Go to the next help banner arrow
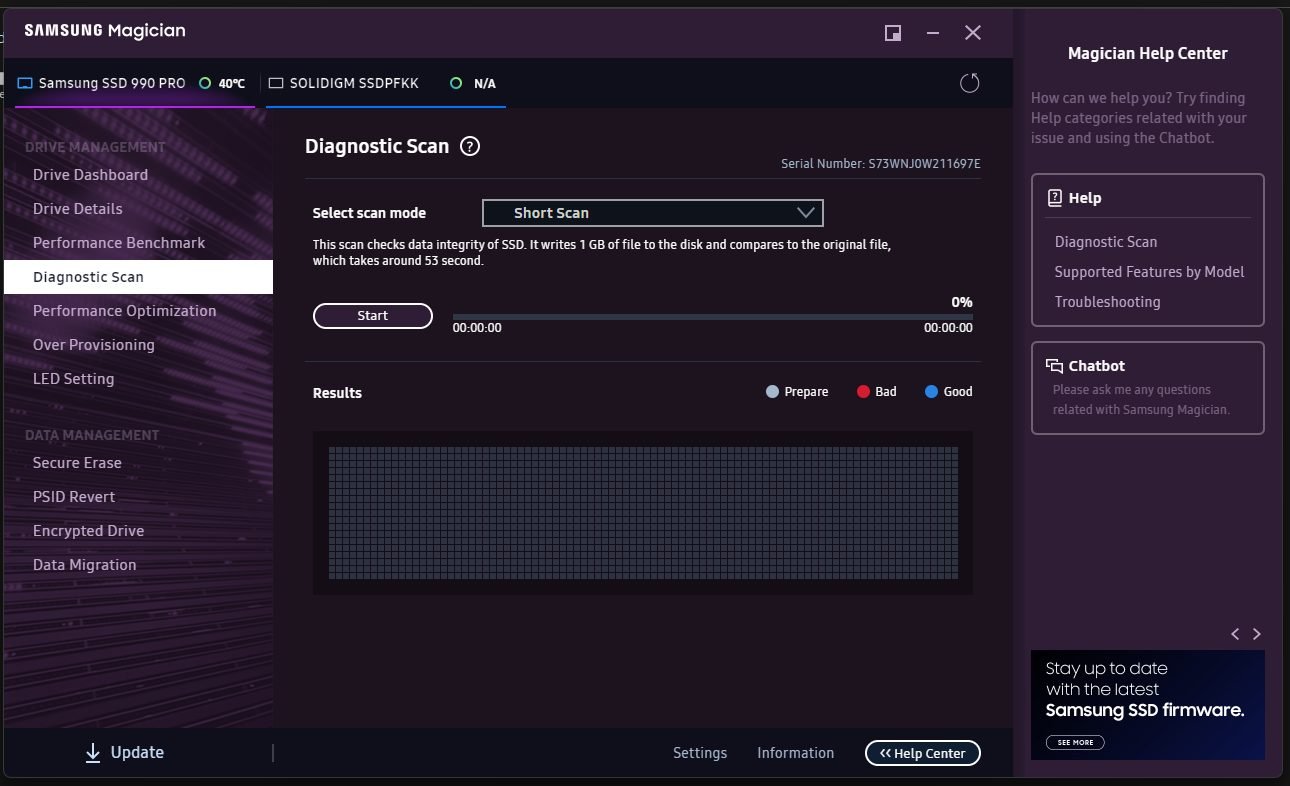Viewport: 1290px width, 786px height. tap(1257, 634)
